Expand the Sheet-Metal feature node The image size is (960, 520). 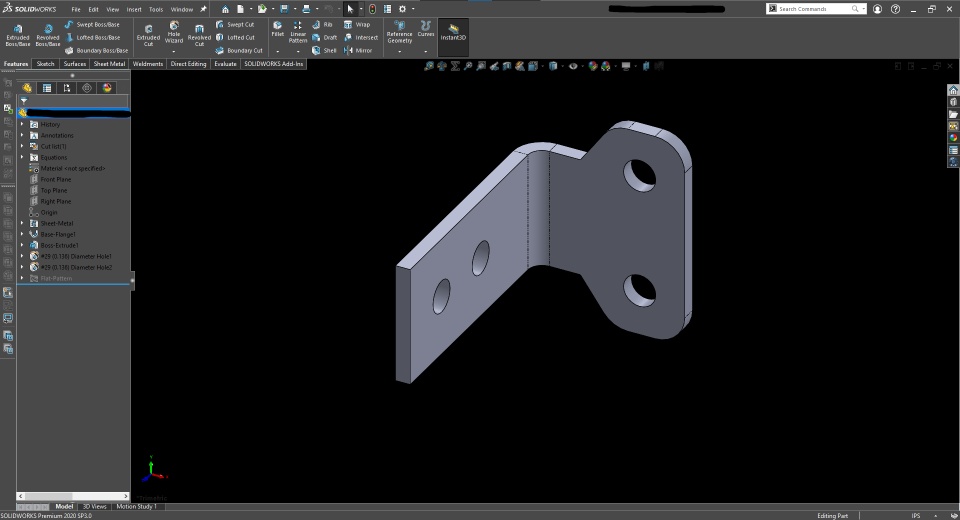pos(22,224)
